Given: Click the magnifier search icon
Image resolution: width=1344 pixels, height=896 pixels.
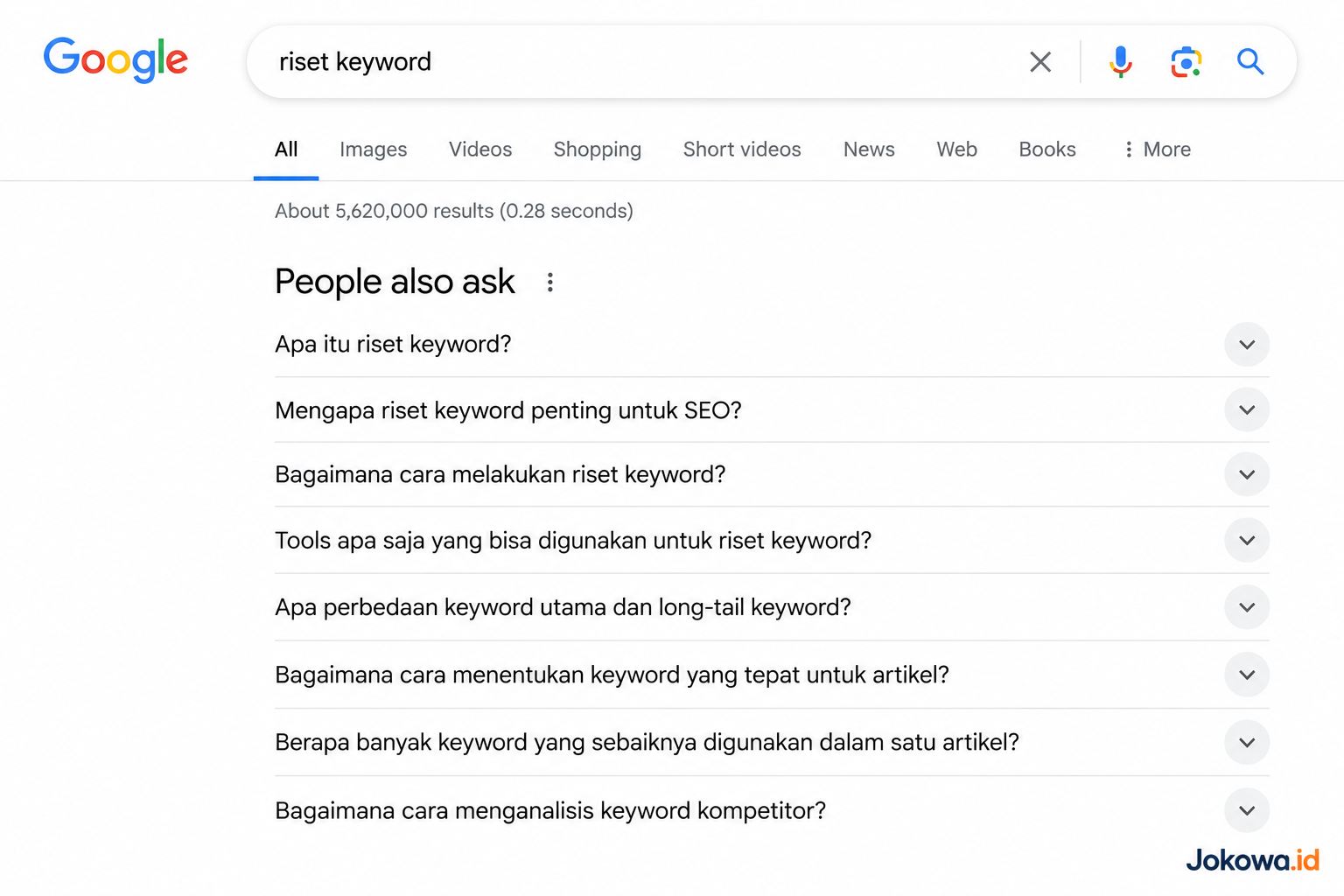Looking at the screenshot, I should tap(1250, 61).
